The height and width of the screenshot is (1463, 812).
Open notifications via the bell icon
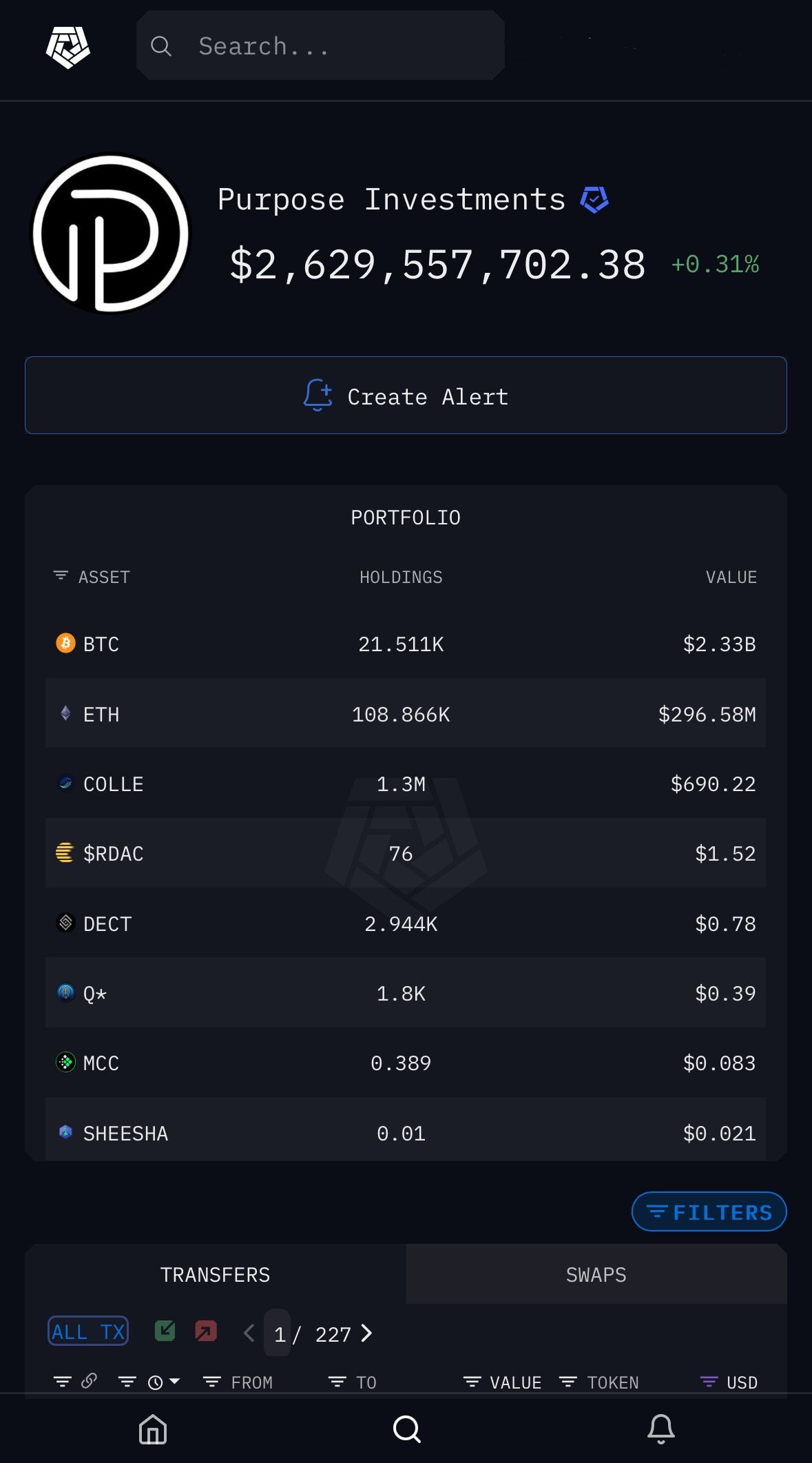tap(660, 1430)
